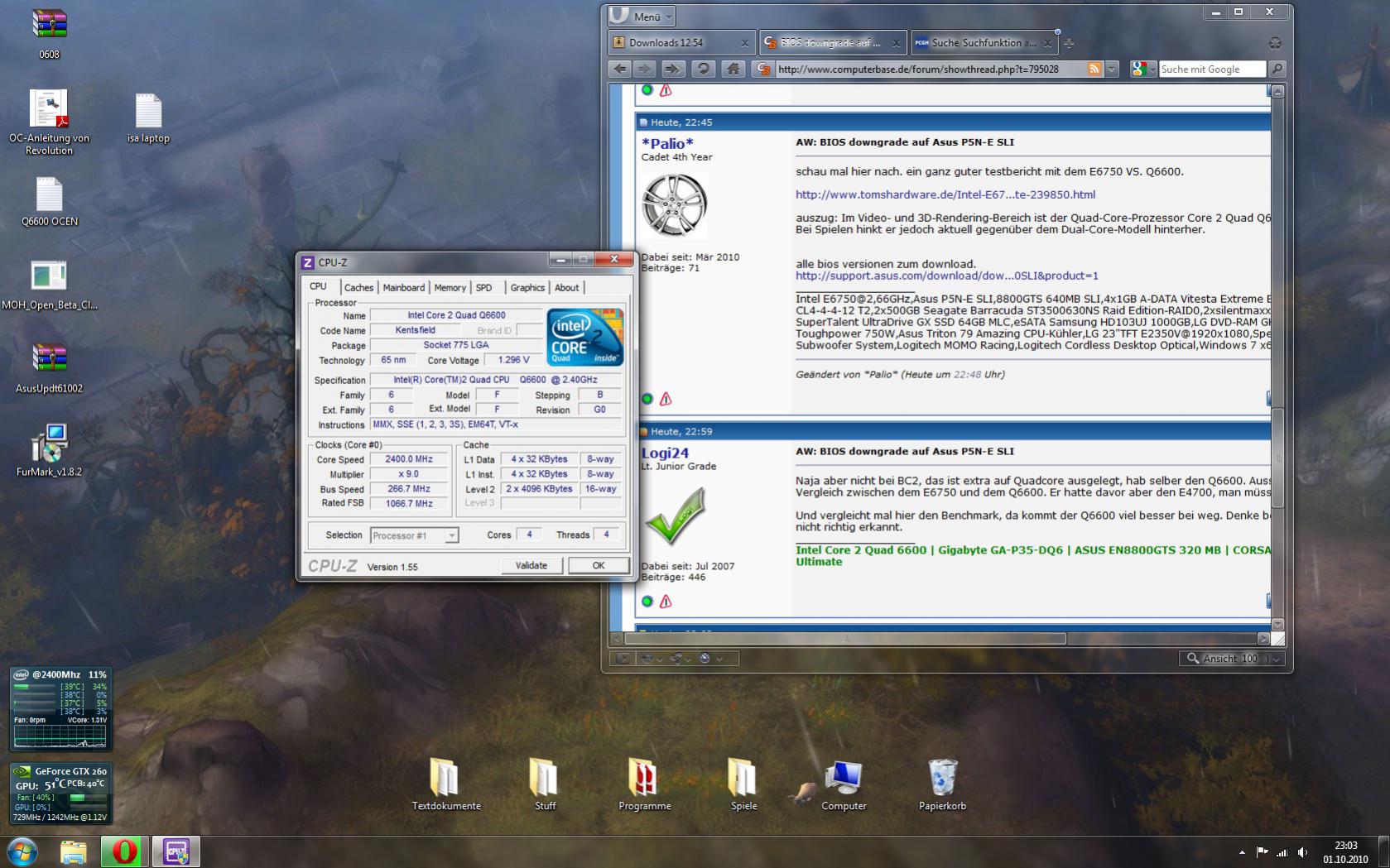1390x868 pixels.
Task: Add a new tab in Opera
Action: coord(1069,43)
